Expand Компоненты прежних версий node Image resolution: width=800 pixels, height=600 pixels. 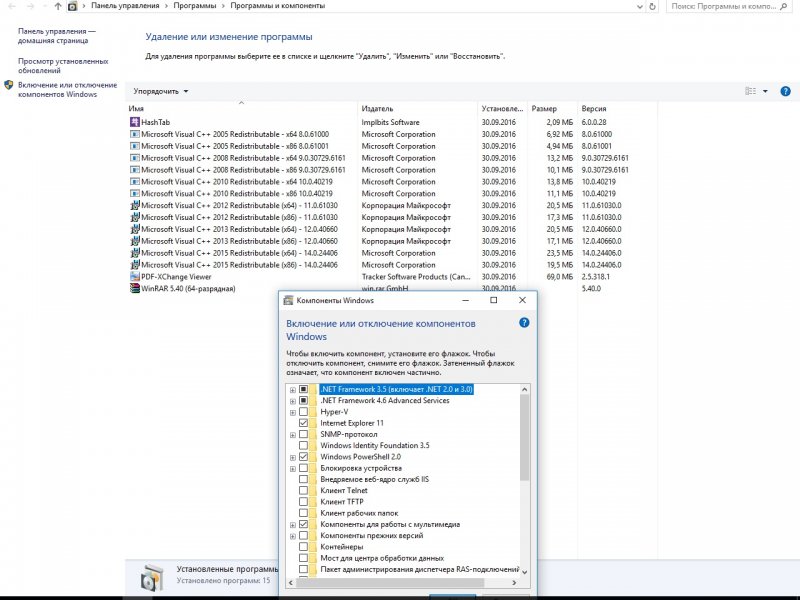pyautogui.click(x=293, y=536)
